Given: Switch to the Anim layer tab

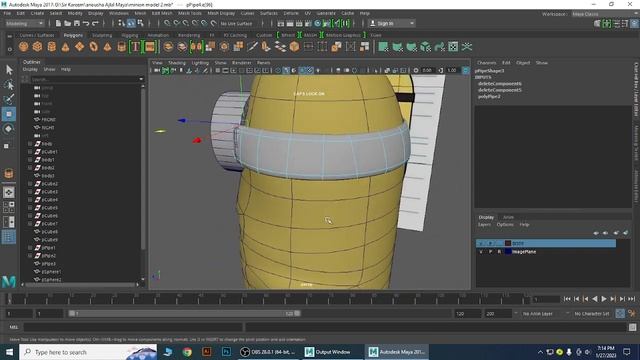Looking at the screenshot, I should [x=508, y=218].
